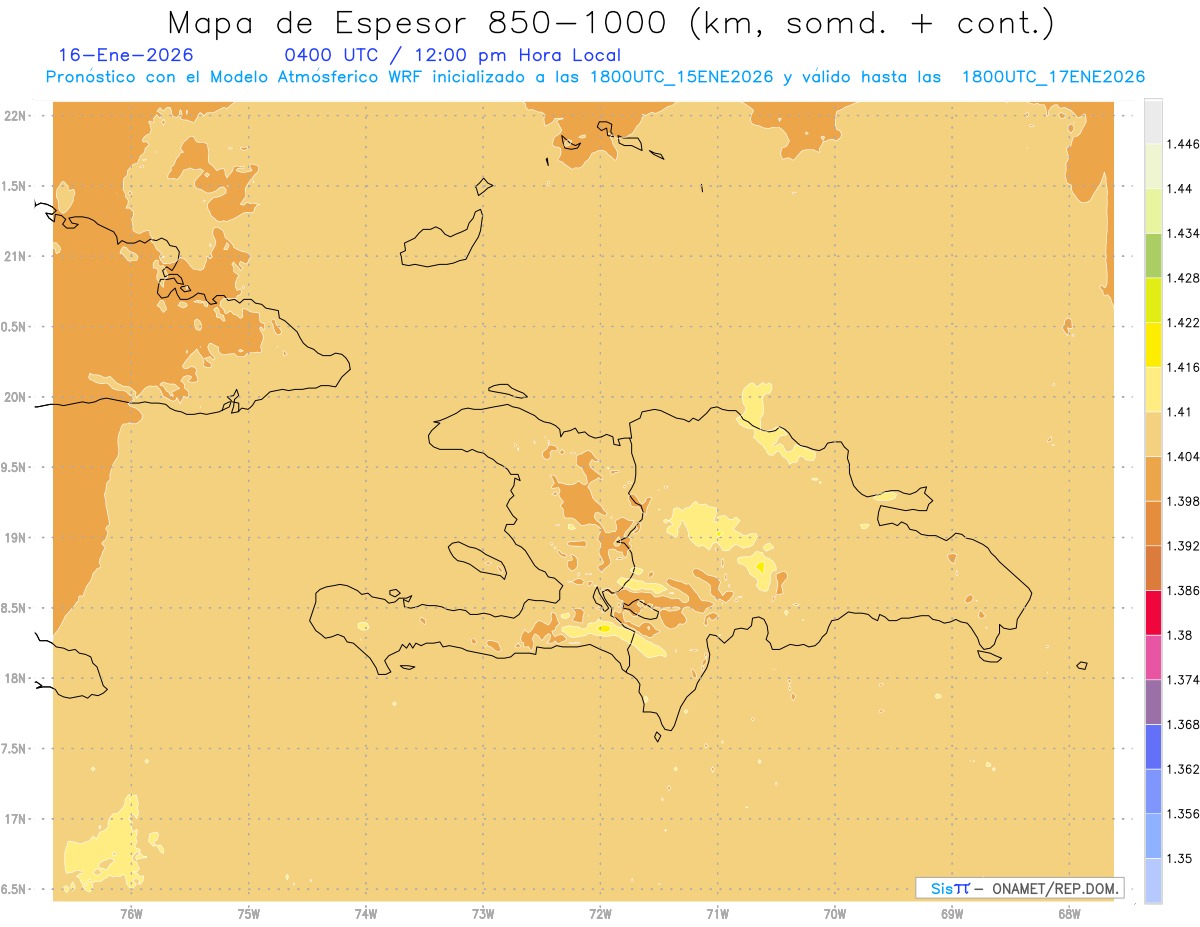Click the longitude label 68W
The height and width of the screenshot is (927, 1200).
[1069, 914]
